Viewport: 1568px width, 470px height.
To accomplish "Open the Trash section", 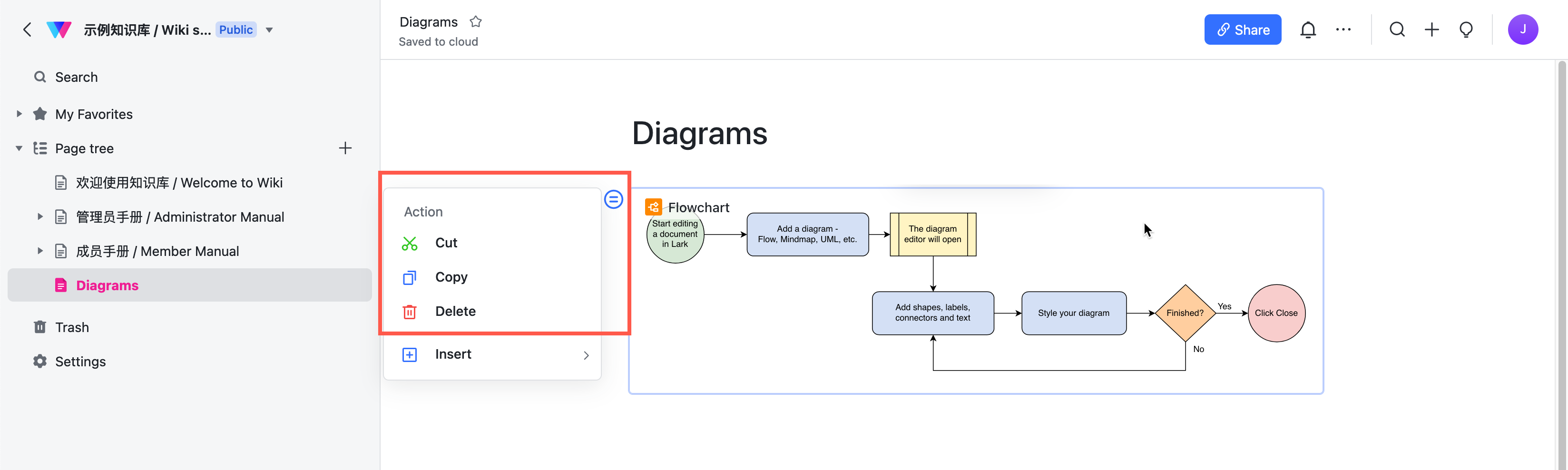I will tap(72, 327).
